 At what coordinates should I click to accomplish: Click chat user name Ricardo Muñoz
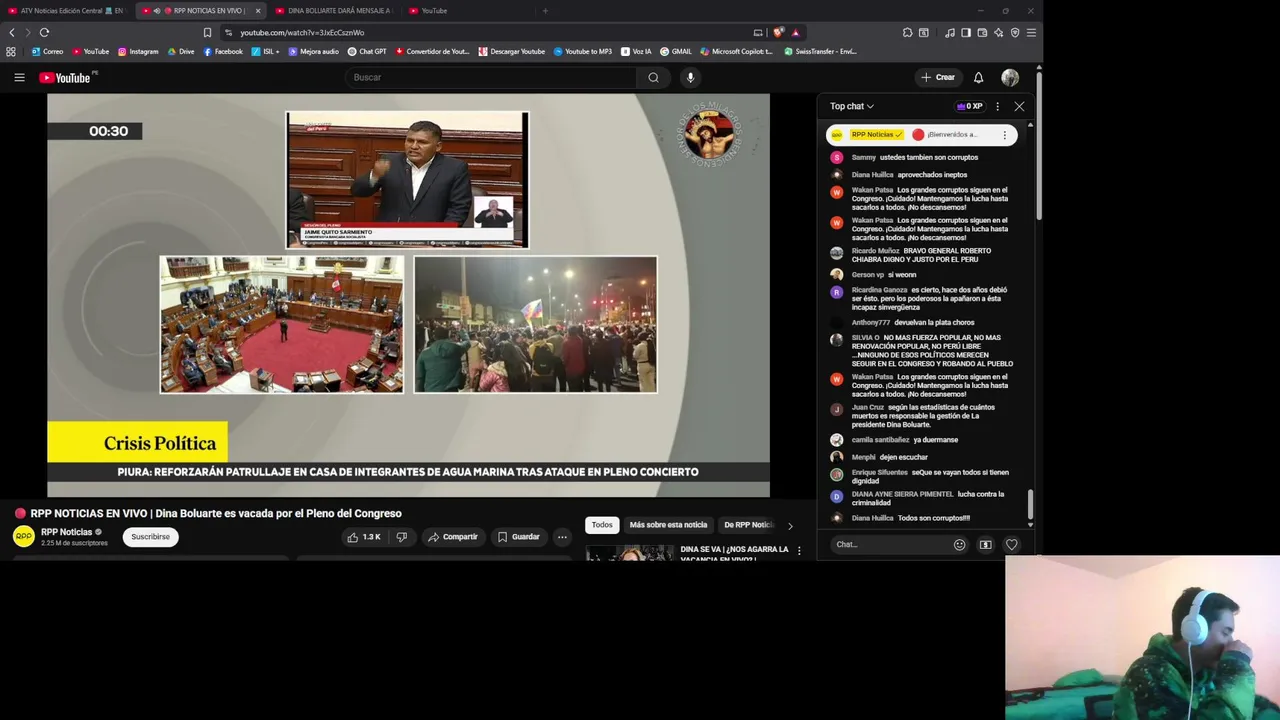(x=875, y=251)
